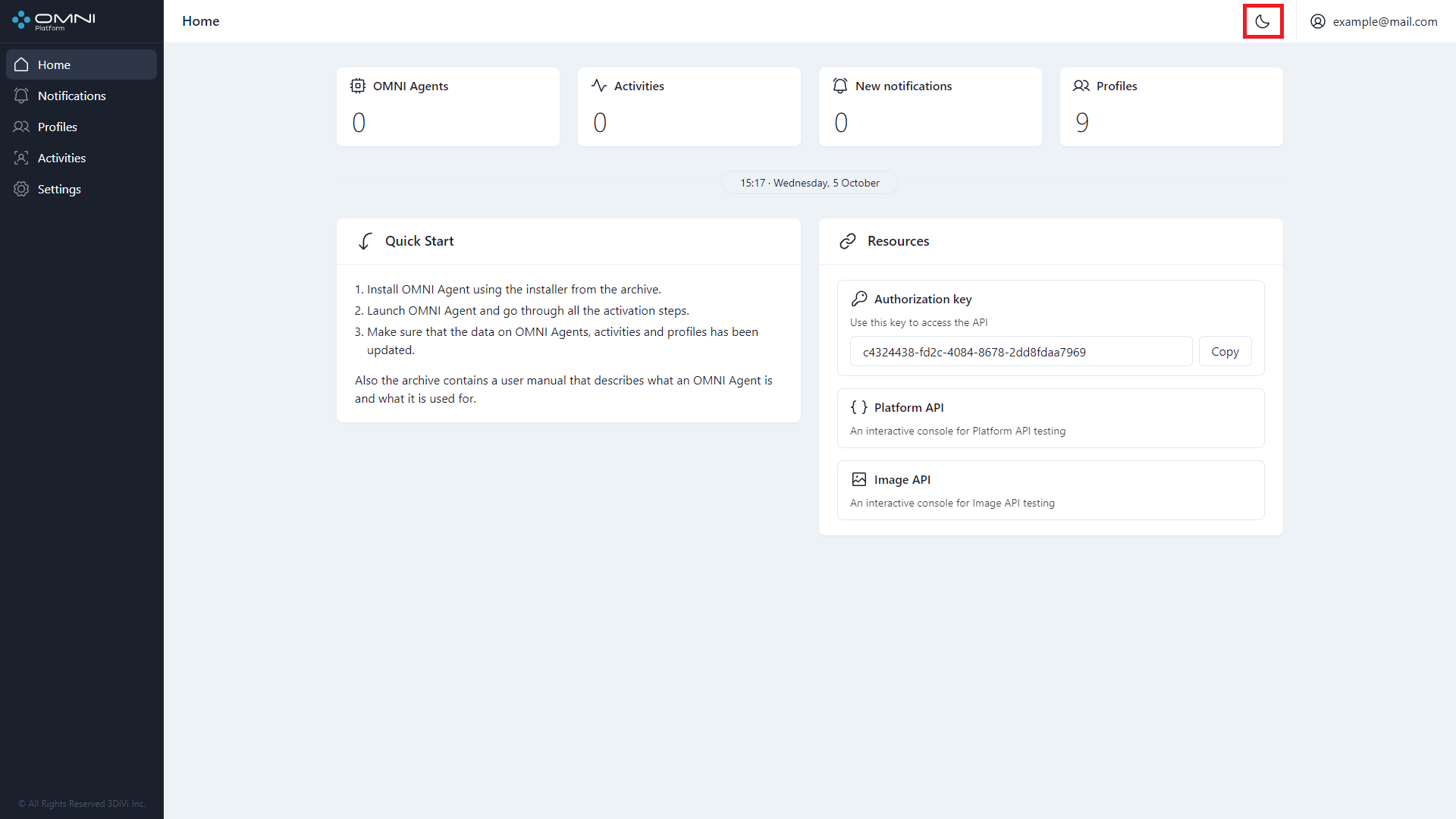This screenshot has height=819, width=1456.
Task: Click the Resources chain link icon
Action: click(x=848, y=241)
